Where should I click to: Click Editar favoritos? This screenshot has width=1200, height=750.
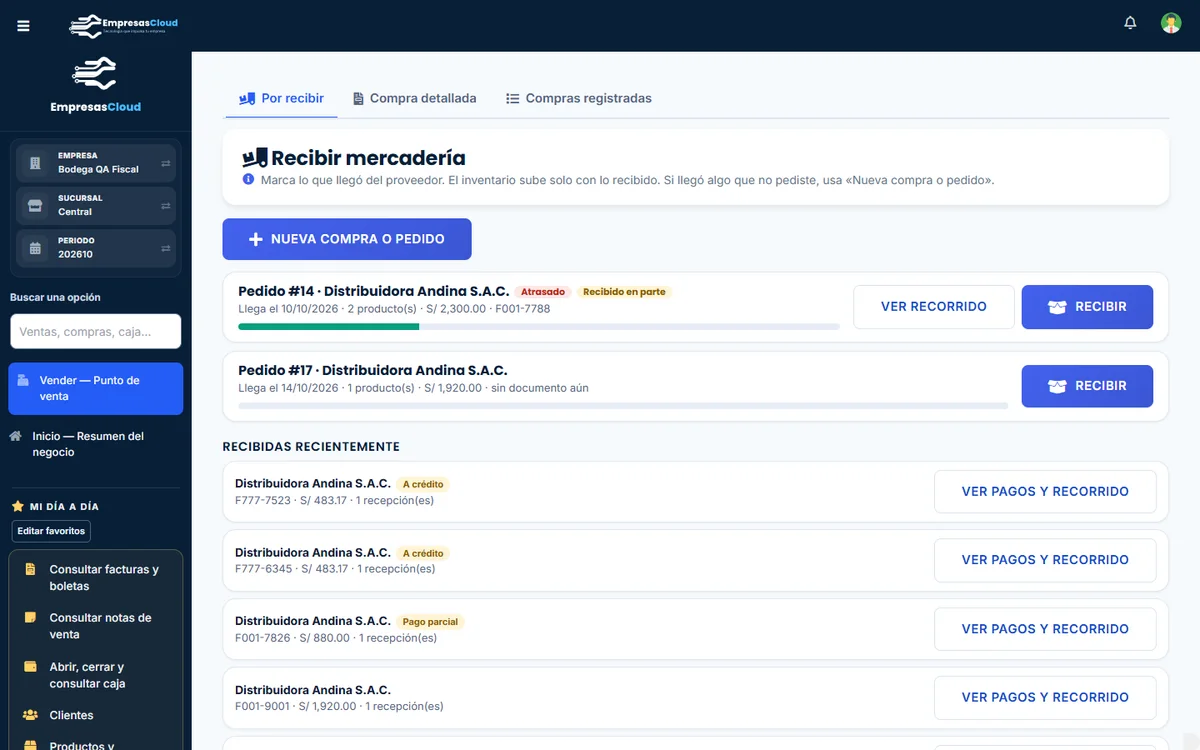click(51, 531)
